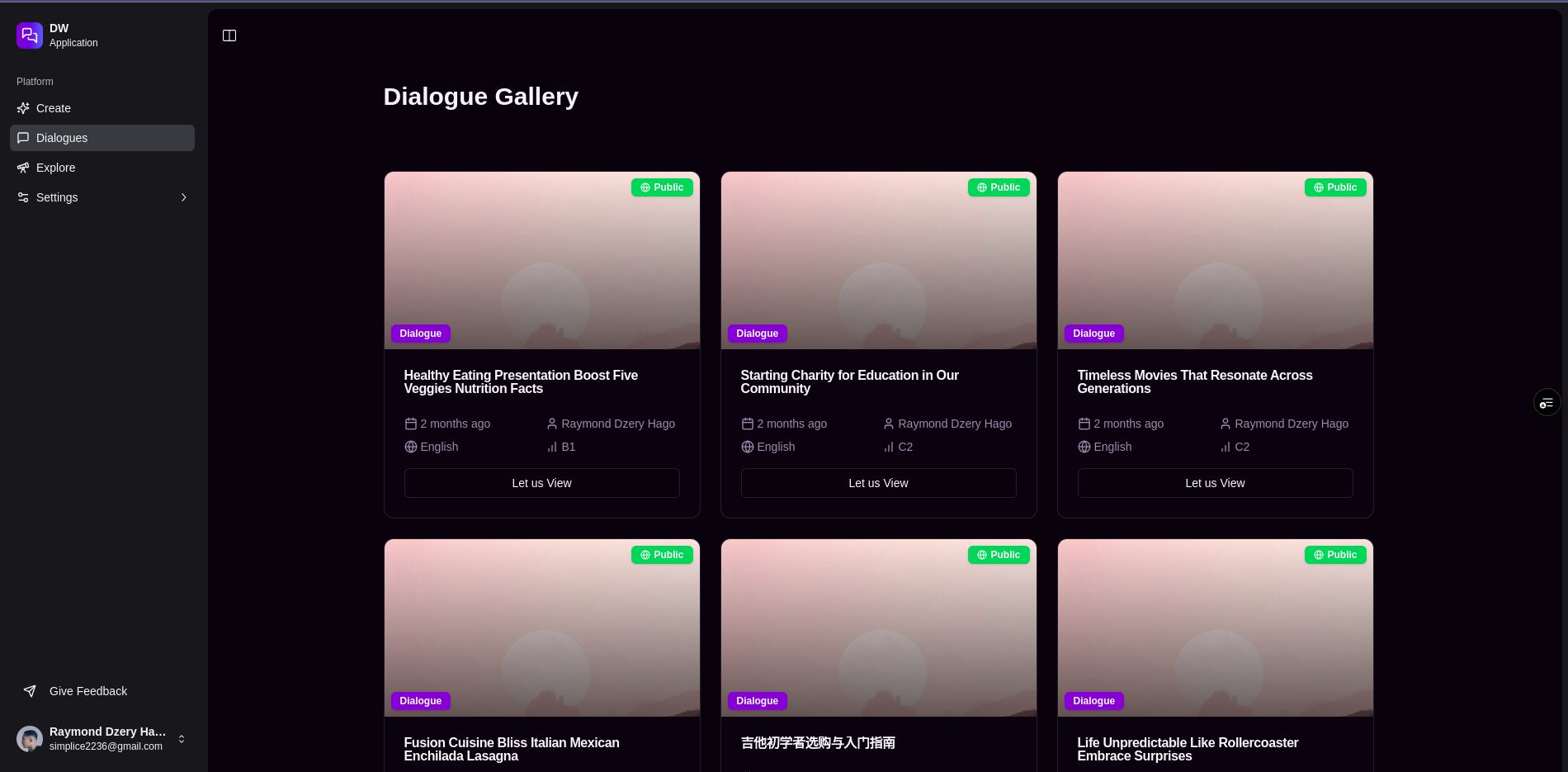This screenshot has height=772, width=1568.
Task: Click calendar icon on Healthy Eating card
Action: [411, 424]
